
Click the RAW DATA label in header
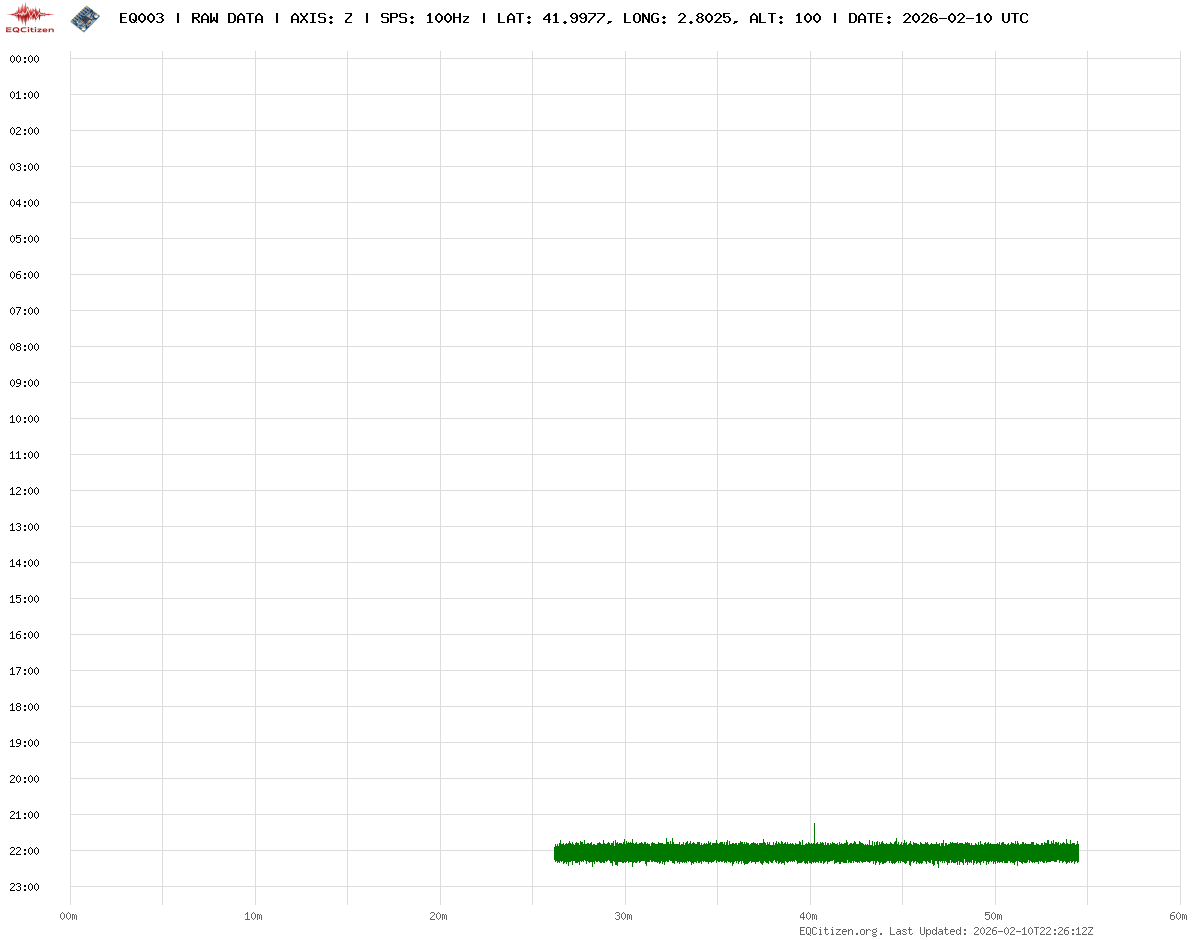pyautogui.click(x=227, y=19)
